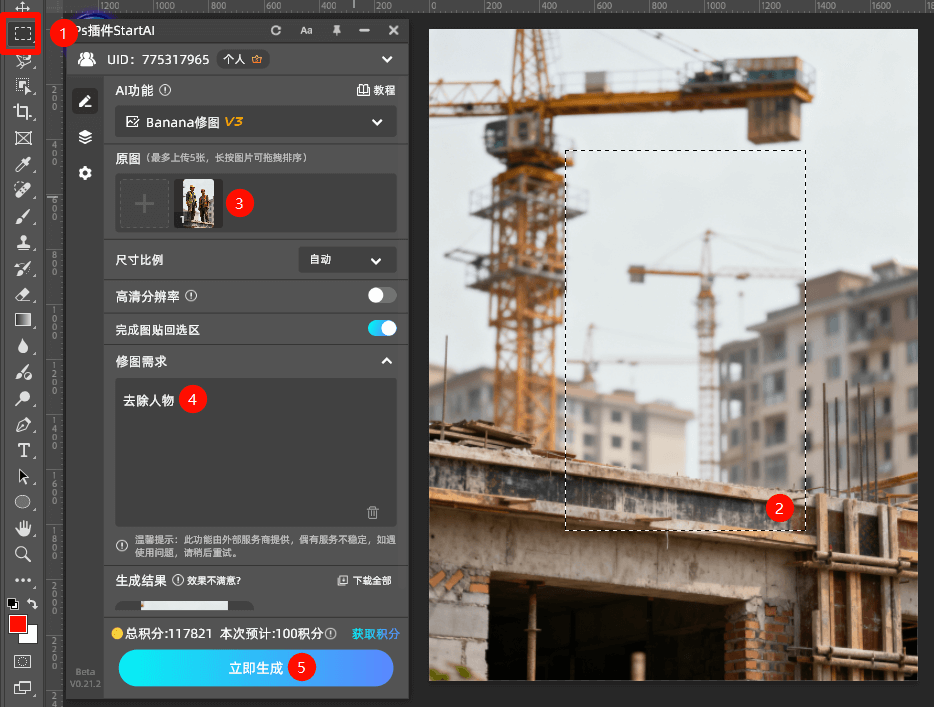Select the Crop tool
This screenshot has width=934, height=707.
(22, 112)
